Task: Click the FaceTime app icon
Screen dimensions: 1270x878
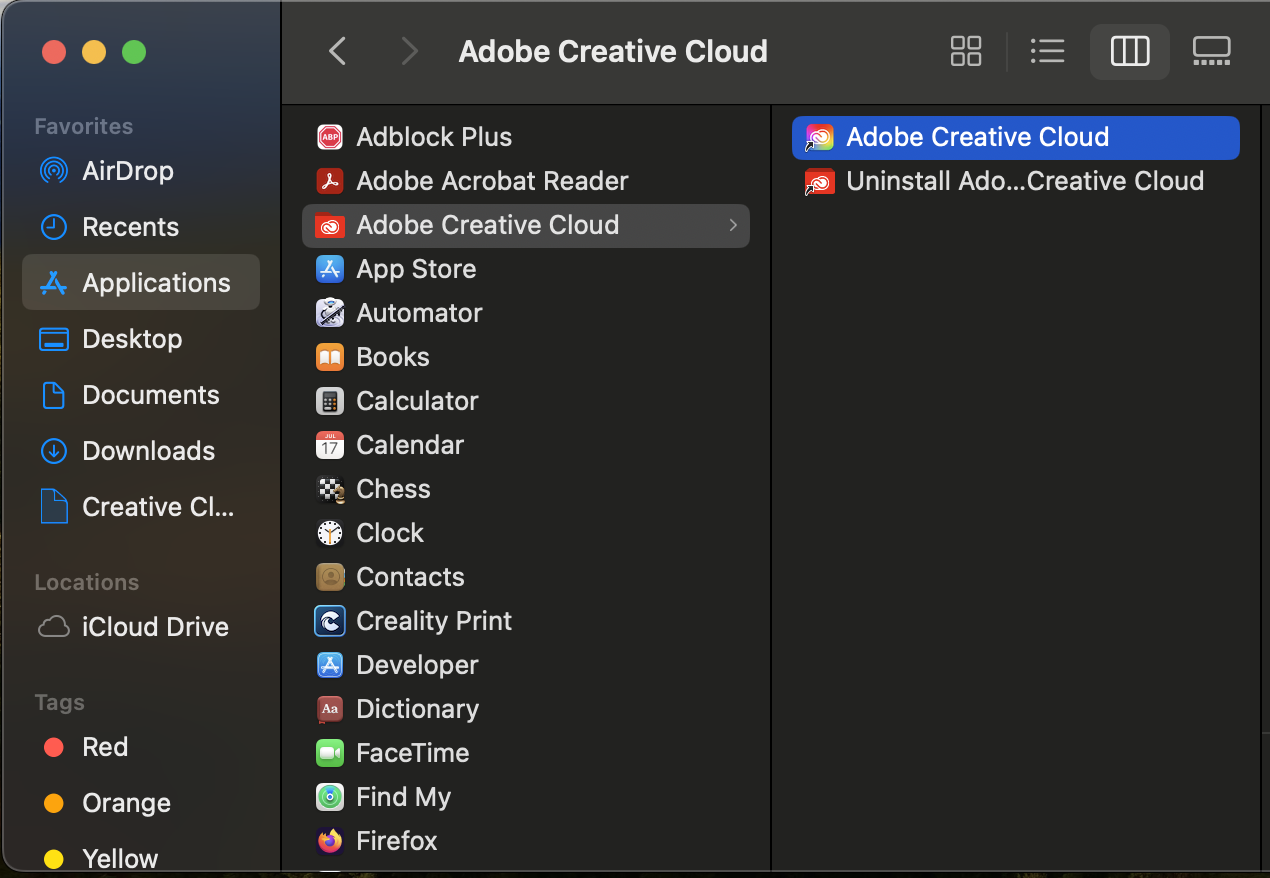Action: [329, 753]
